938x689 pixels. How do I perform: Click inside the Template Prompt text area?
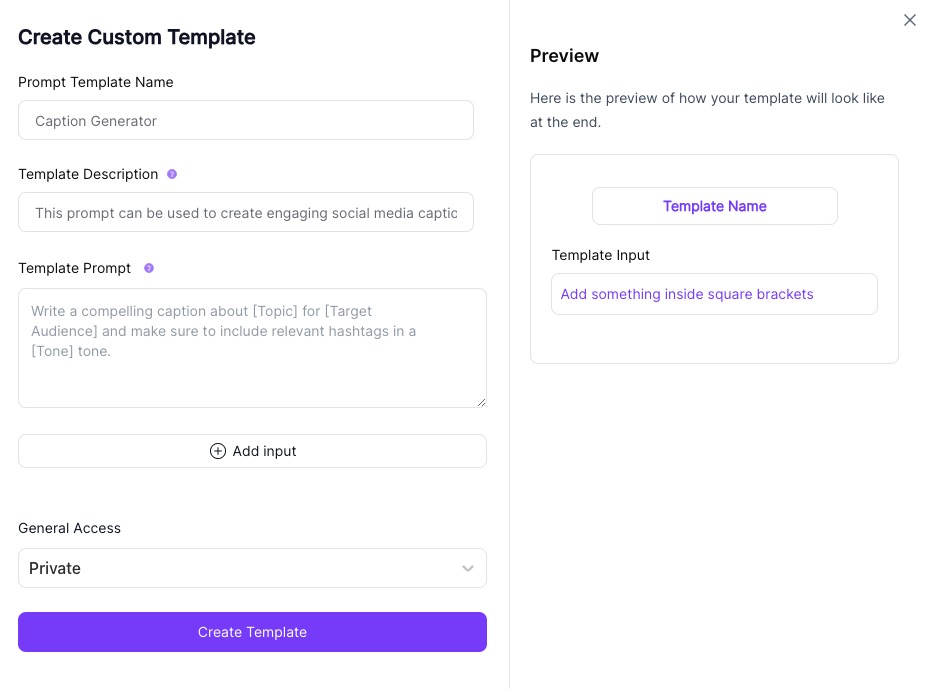click(252, 347)
